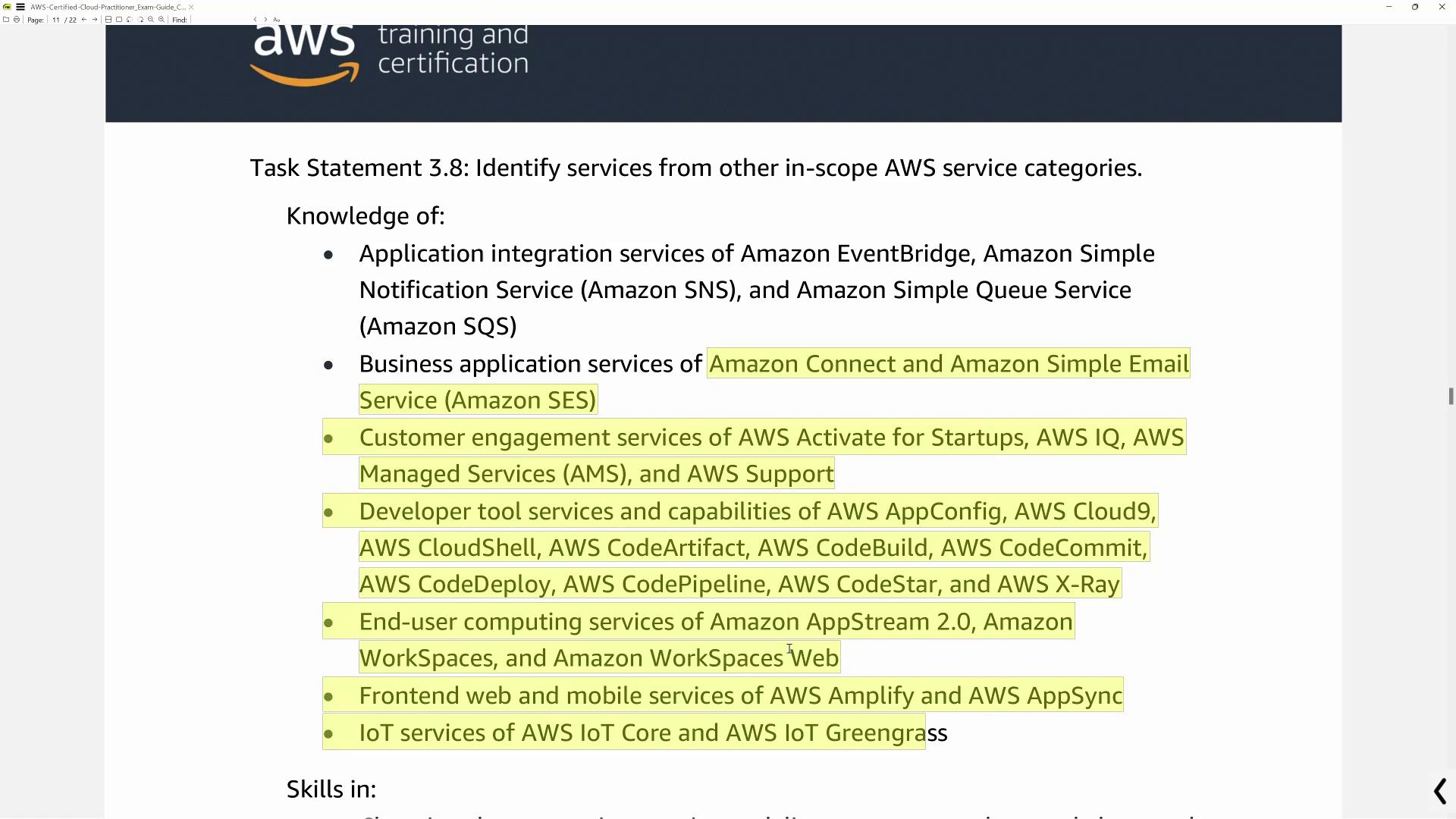
Task: Open a file with the folder icon
Action: click(x=6, y=20)
